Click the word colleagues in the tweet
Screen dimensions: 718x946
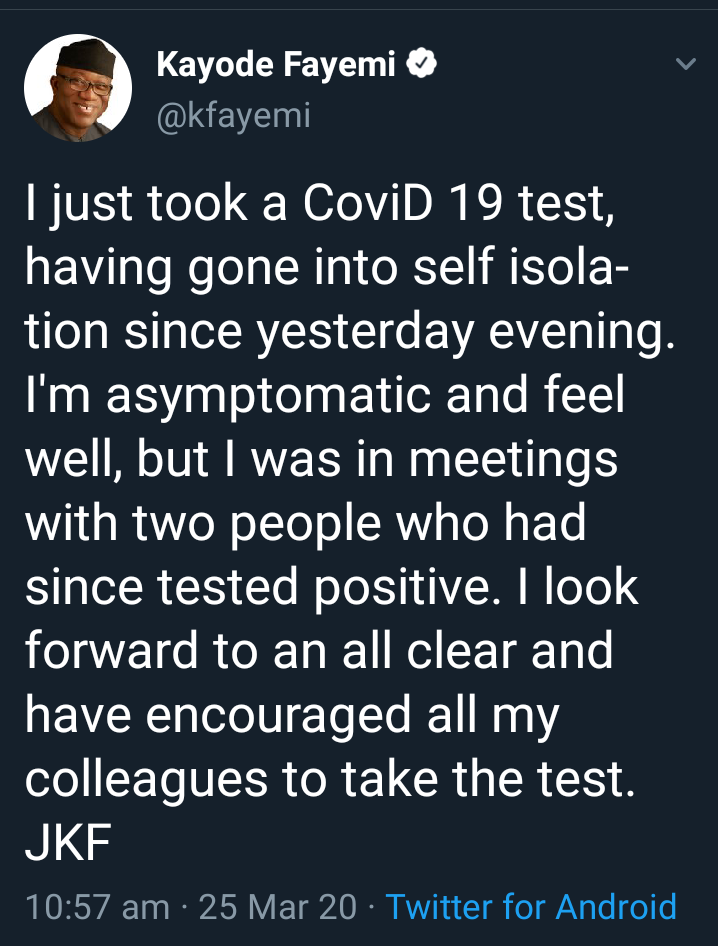pyautogui.click(x=146, y=781)
